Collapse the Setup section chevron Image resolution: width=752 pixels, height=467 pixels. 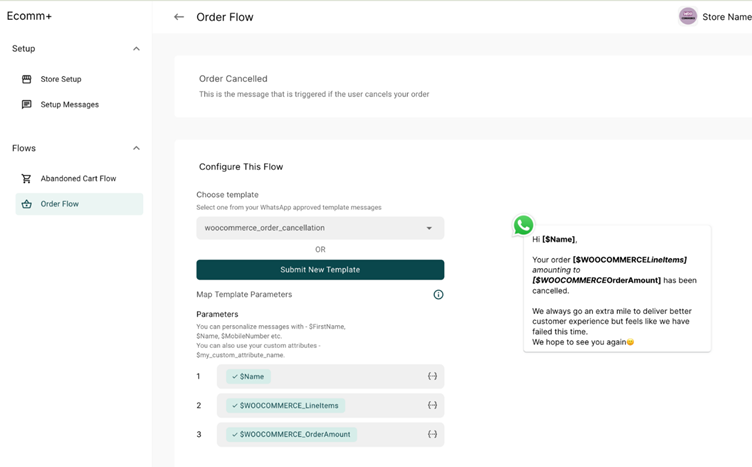(136, 48)
